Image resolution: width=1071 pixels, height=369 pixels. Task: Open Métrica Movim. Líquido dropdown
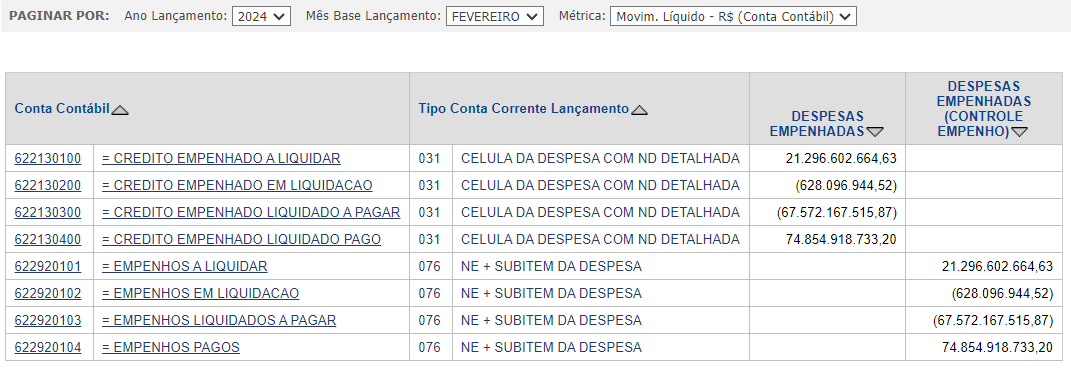click(733, 16)
